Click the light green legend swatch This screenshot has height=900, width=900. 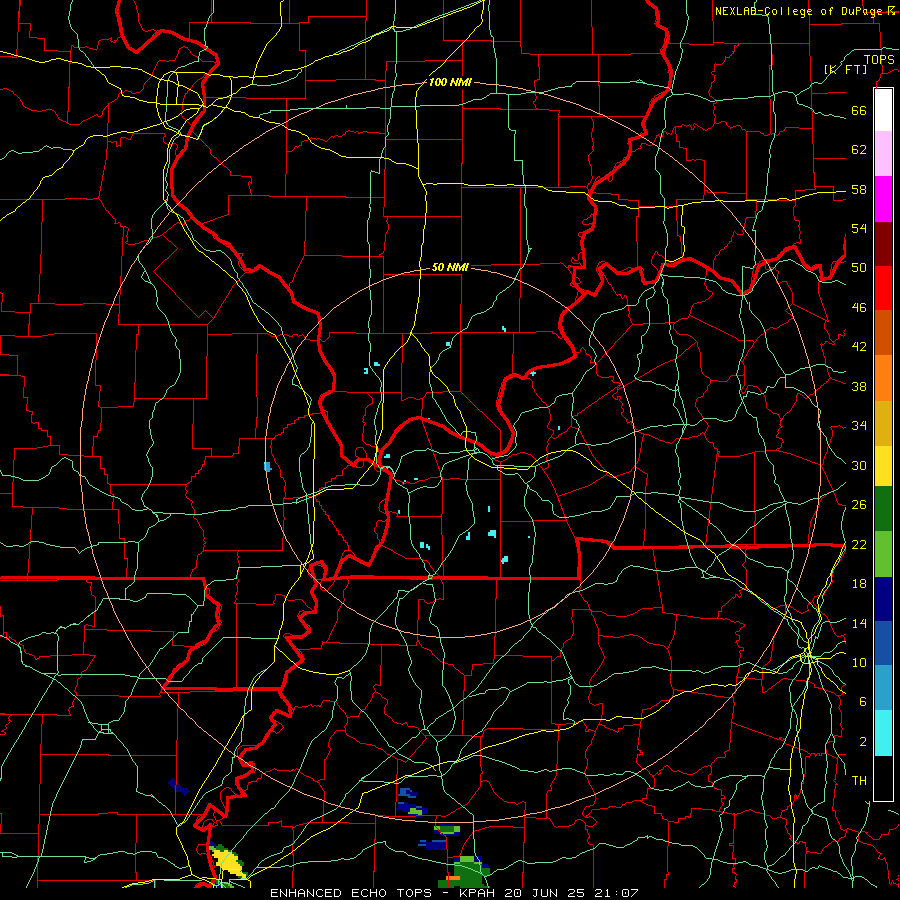883,554
